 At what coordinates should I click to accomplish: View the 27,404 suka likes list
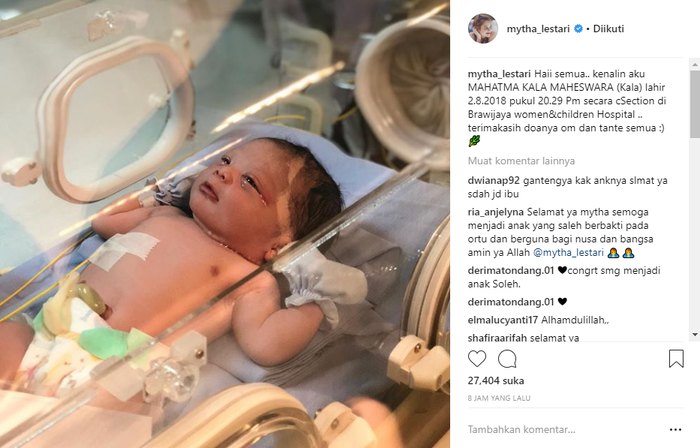496,381
